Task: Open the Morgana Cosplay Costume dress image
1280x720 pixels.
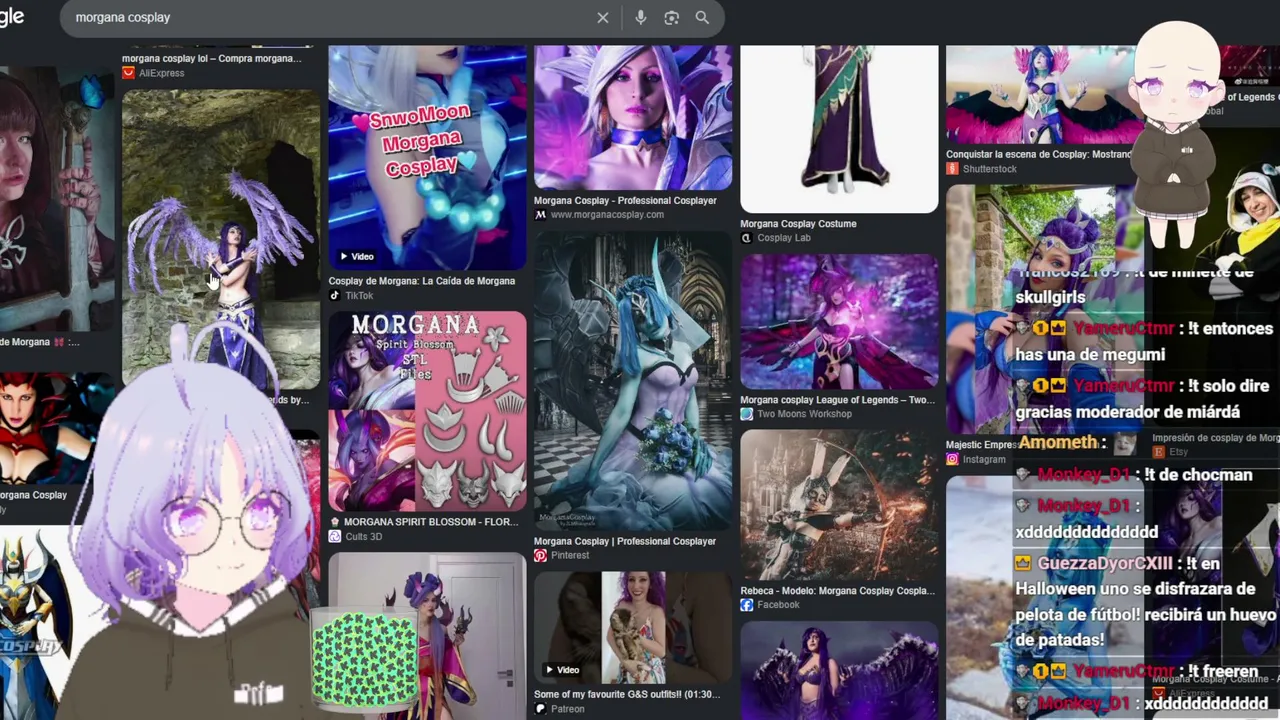Action: point(839,129)
